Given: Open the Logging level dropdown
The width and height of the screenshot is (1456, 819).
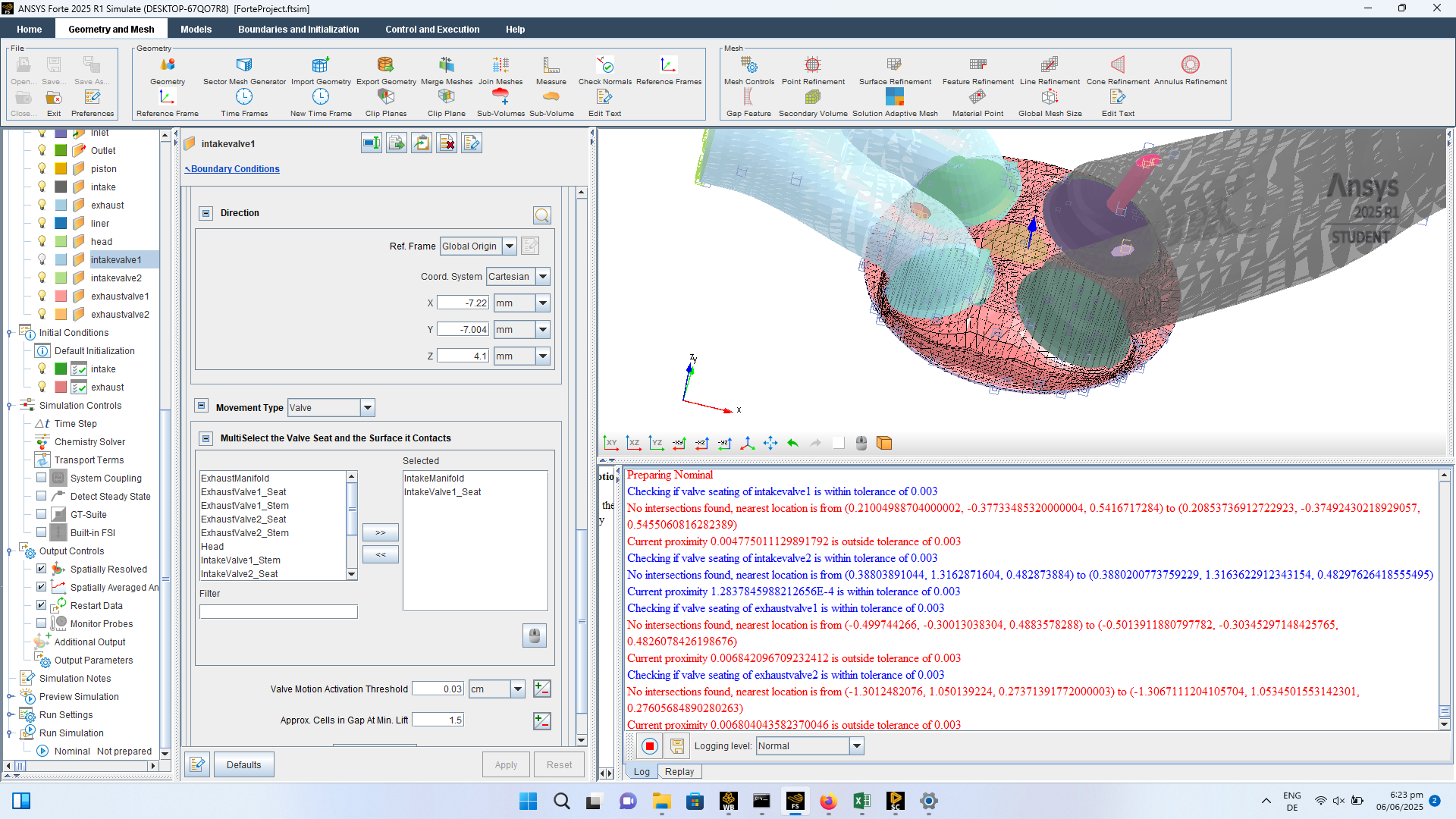Looking at the screenshot, I should [857, 746].
